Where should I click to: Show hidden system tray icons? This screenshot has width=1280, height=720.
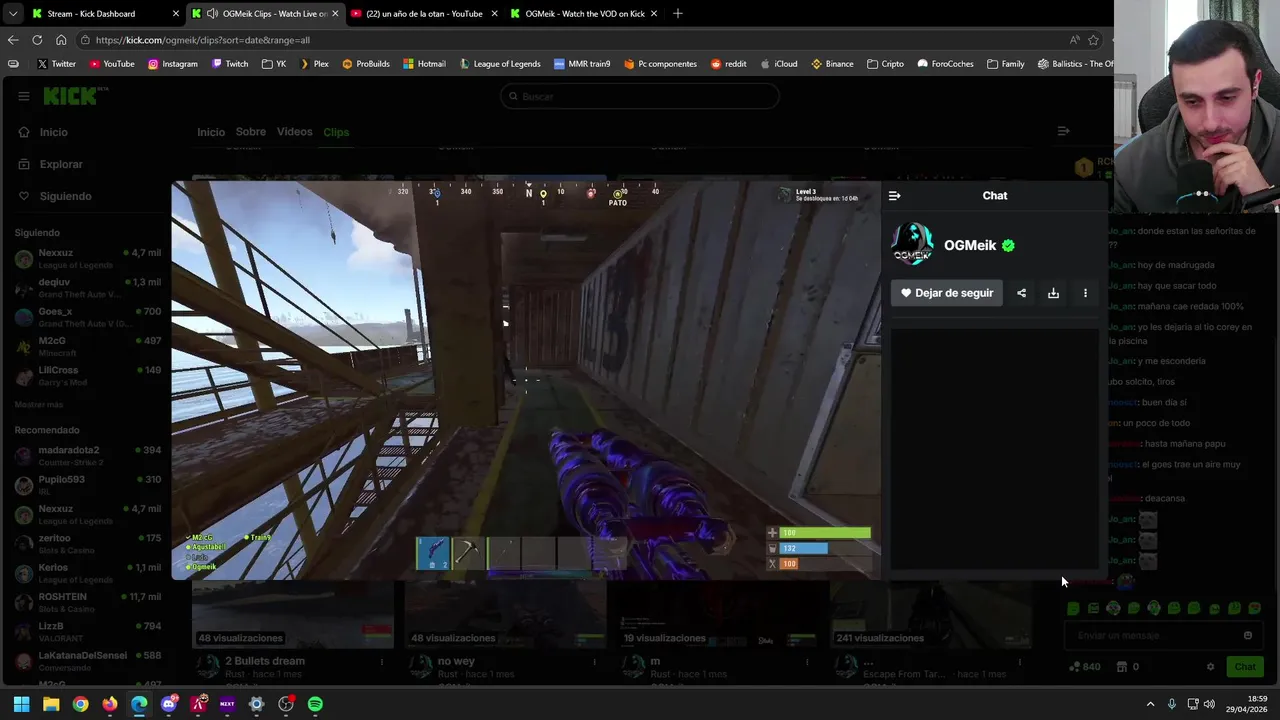point(1150,704)
